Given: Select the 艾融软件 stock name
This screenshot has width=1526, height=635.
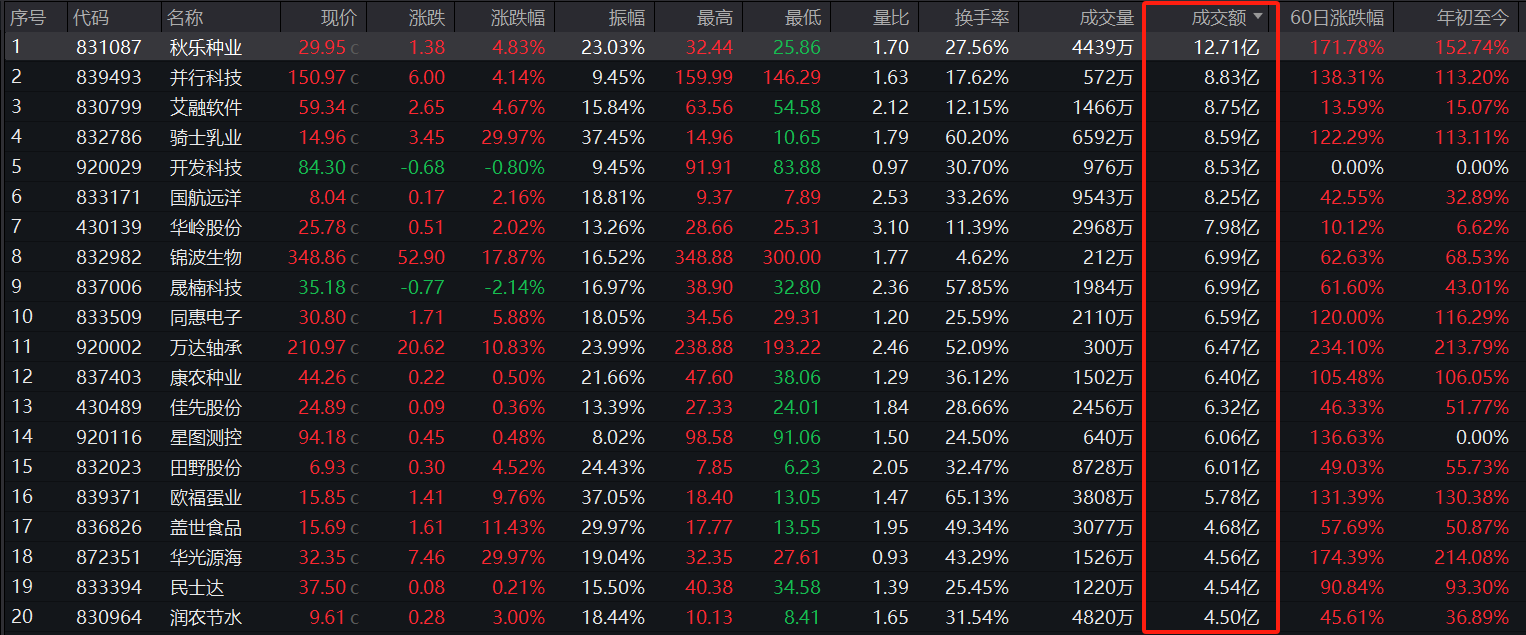Looking at the screenshot, I should point(205,107).
